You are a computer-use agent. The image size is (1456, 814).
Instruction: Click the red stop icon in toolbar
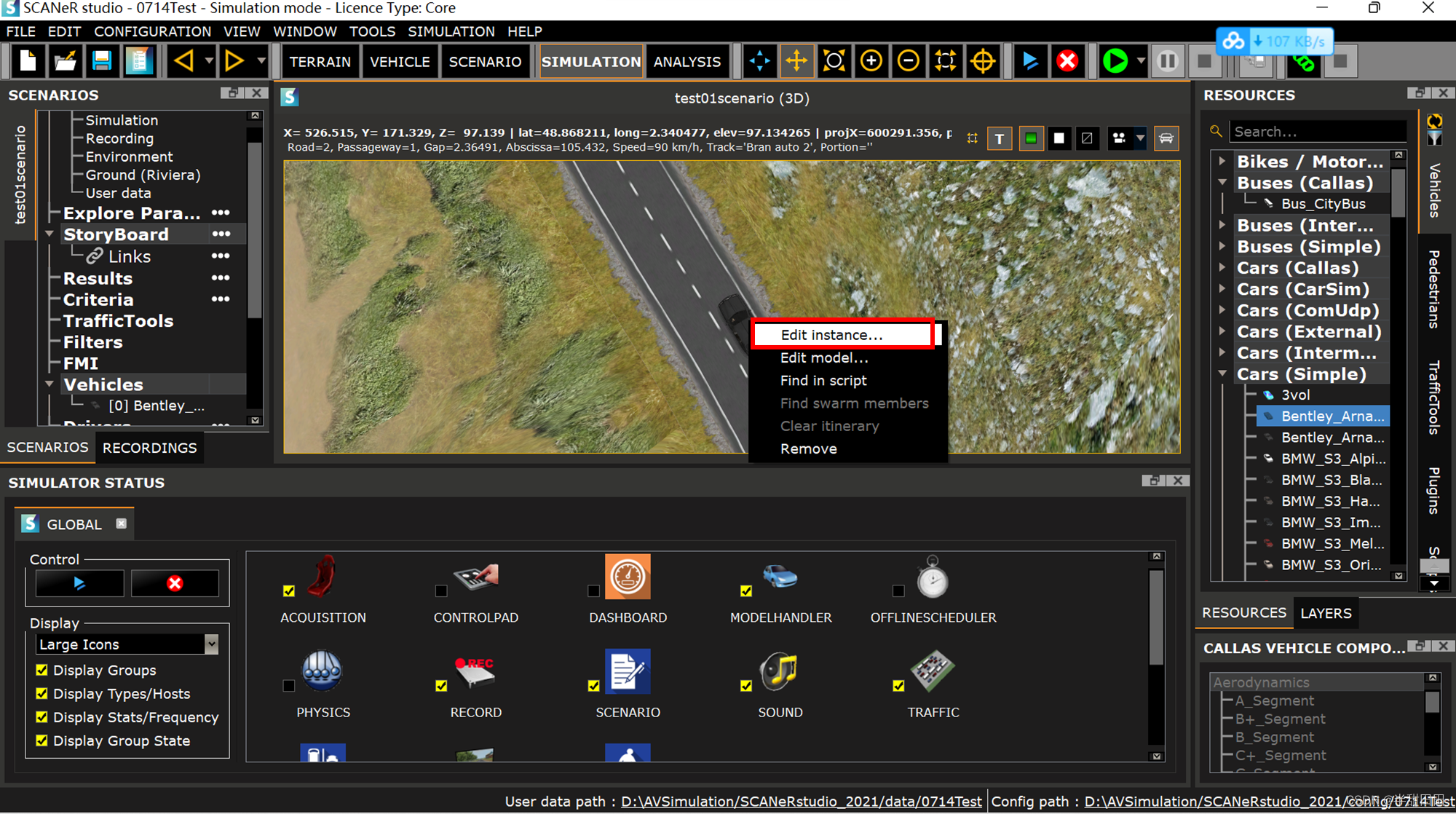coord(1067,61)
